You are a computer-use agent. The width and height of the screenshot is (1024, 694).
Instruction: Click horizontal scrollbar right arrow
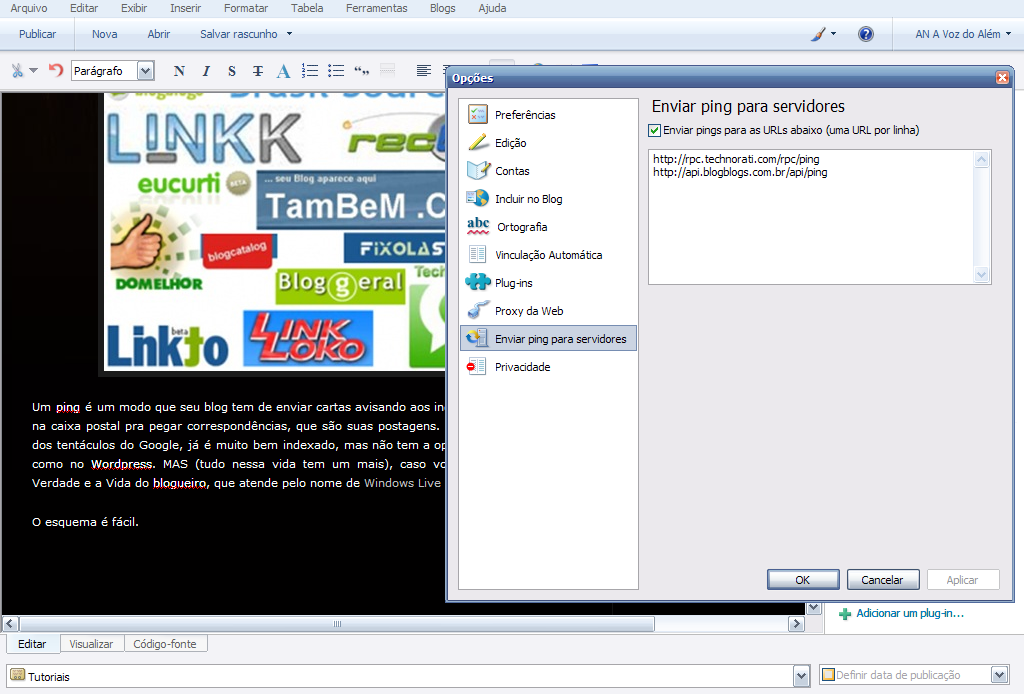pos(795,623)
